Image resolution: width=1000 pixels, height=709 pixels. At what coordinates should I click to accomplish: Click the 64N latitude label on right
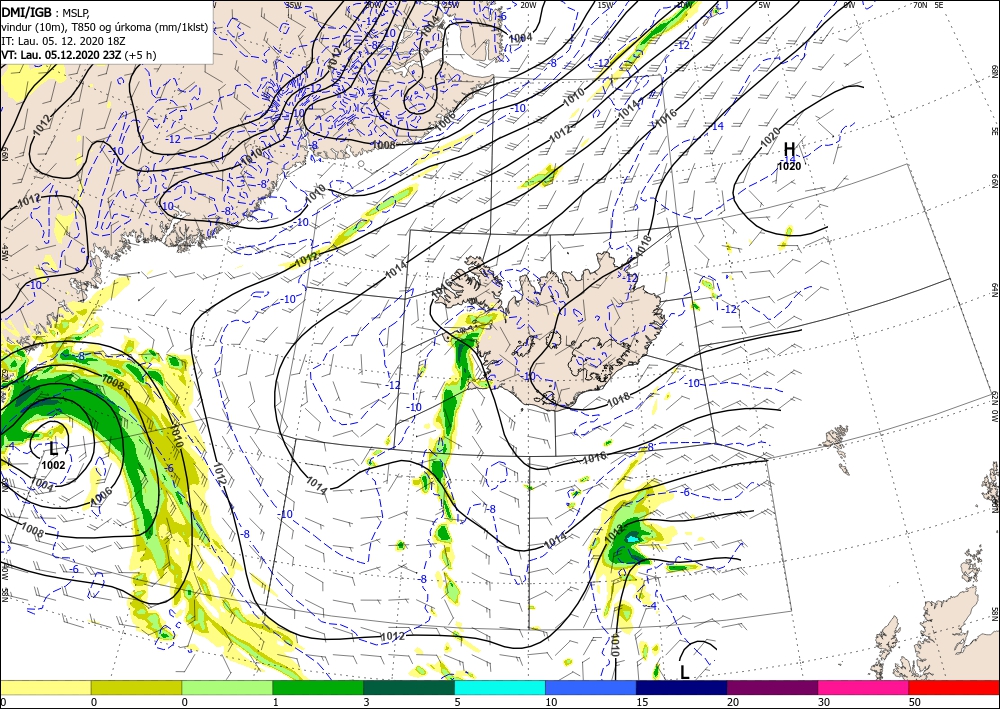tap(994, 289)
